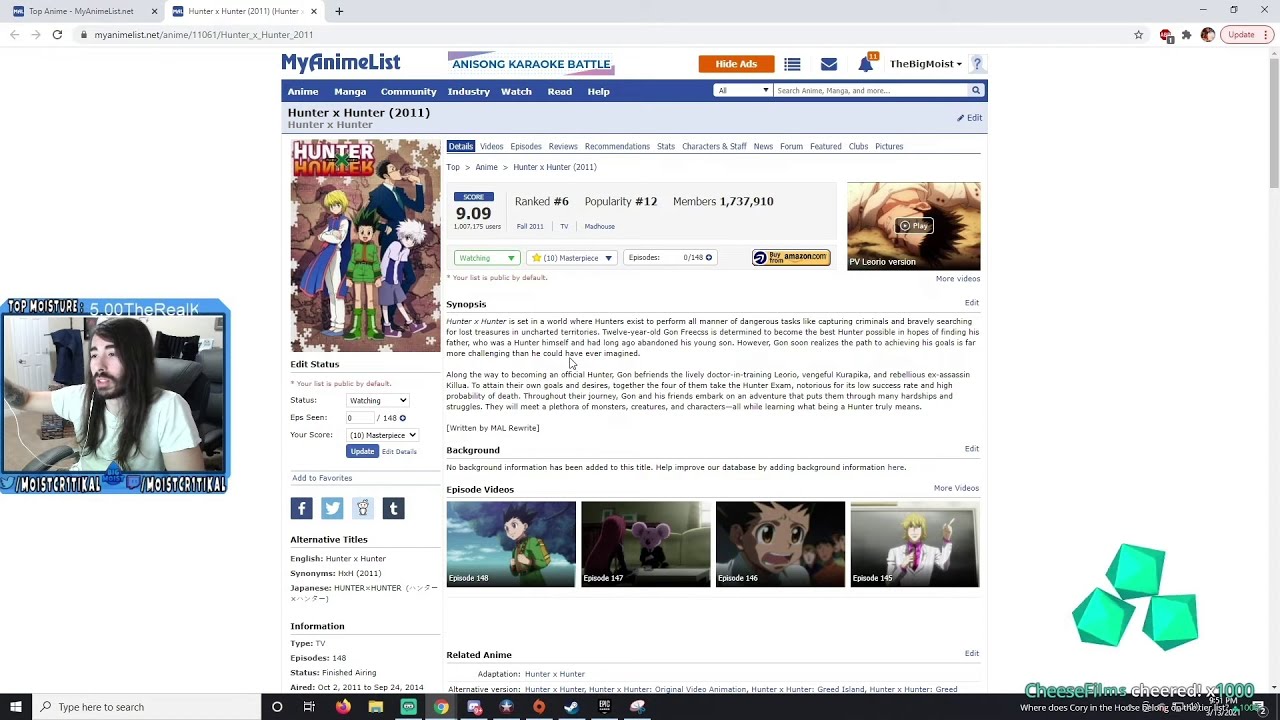This screenshot has width=1280, height=720.
Task: Open the Chrome extensions puzzle icon
Action: click(x=1186, y=35)
